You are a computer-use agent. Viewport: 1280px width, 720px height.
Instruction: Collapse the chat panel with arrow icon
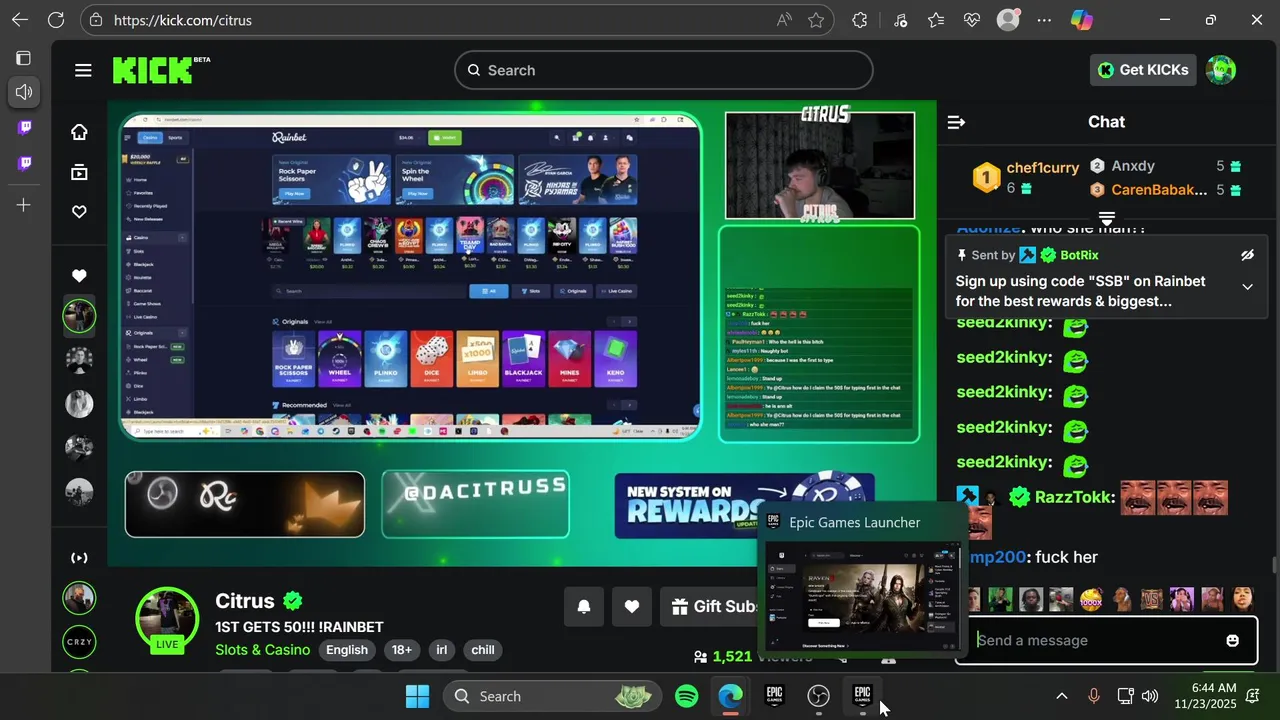click(956, 122)
